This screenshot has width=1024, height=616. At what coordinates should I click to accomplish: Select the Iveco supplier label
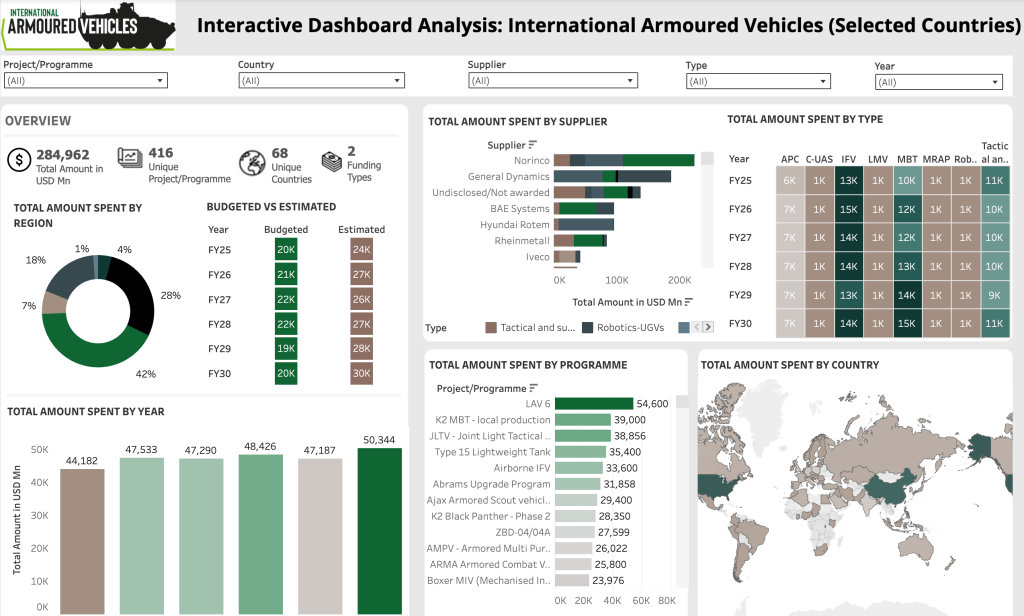point(537,257)
